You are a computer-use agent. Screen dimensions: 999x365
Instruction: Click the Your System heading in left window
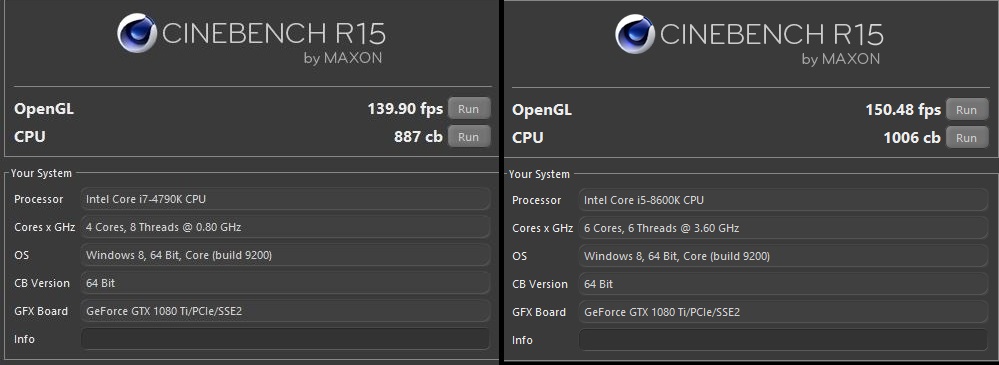point(41,173)
